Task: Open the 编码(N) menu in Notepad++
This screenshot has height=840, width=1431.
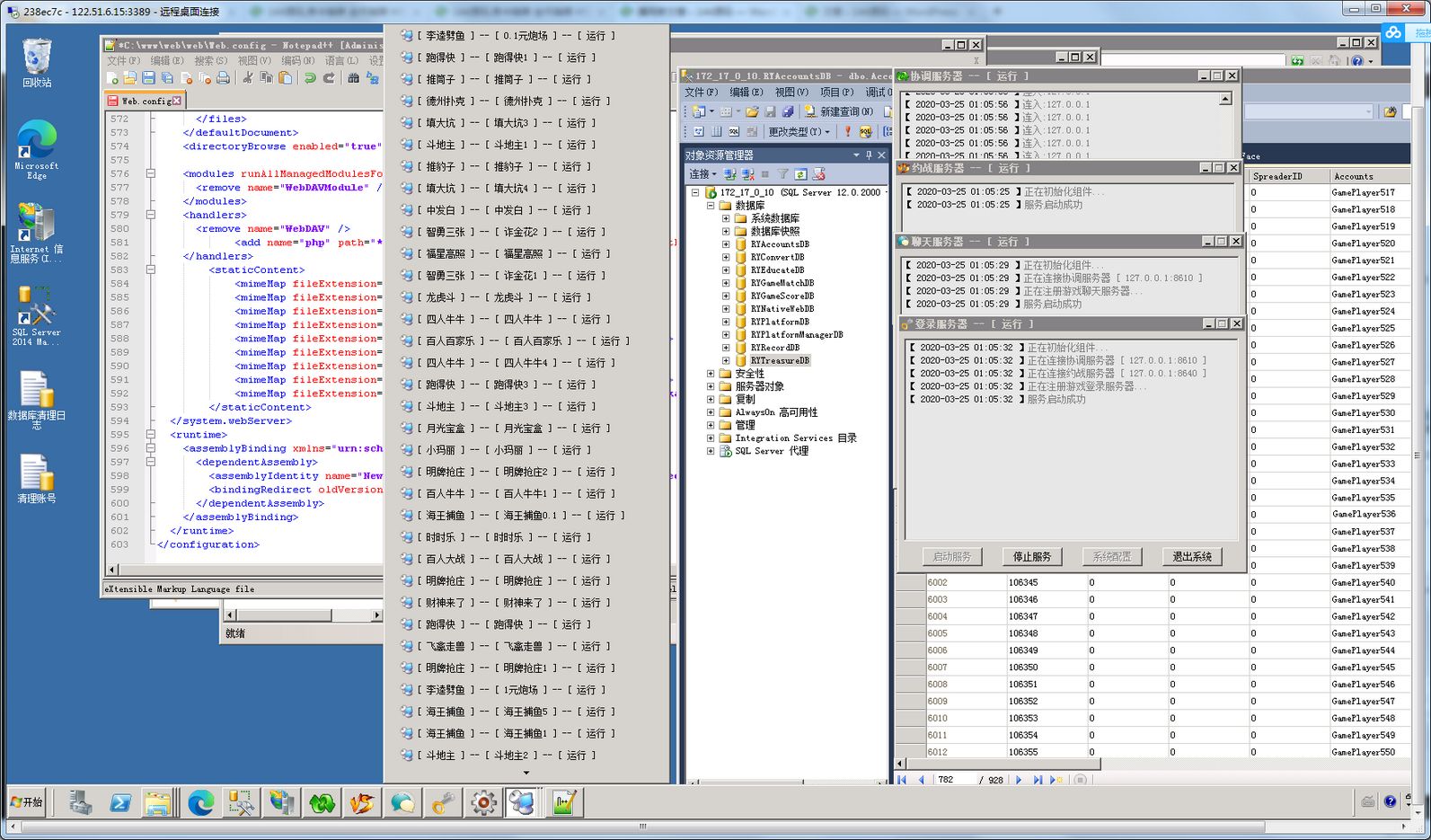Action: click(x=297, y=60)
